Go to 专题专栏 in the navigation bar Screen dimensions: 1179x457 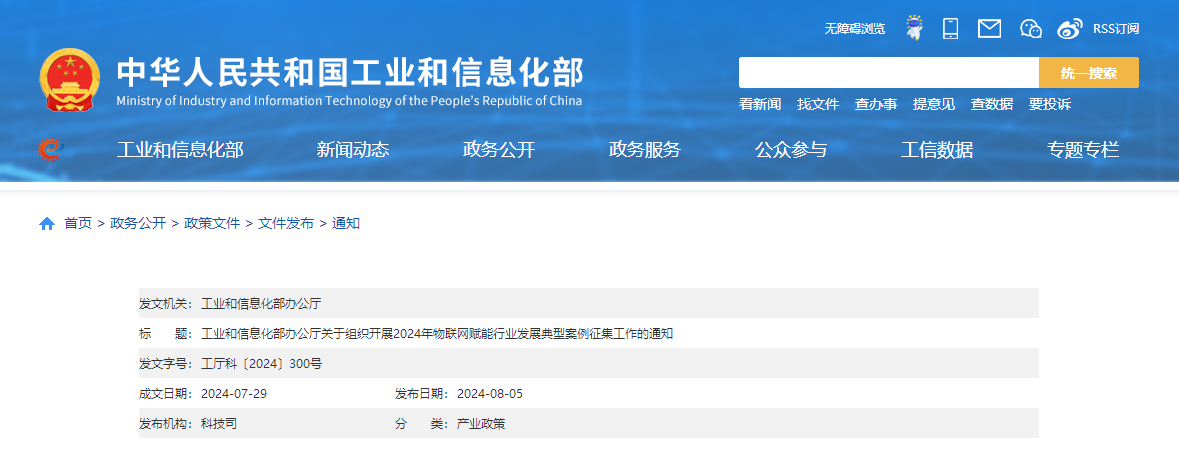[x=1083, y=150]
